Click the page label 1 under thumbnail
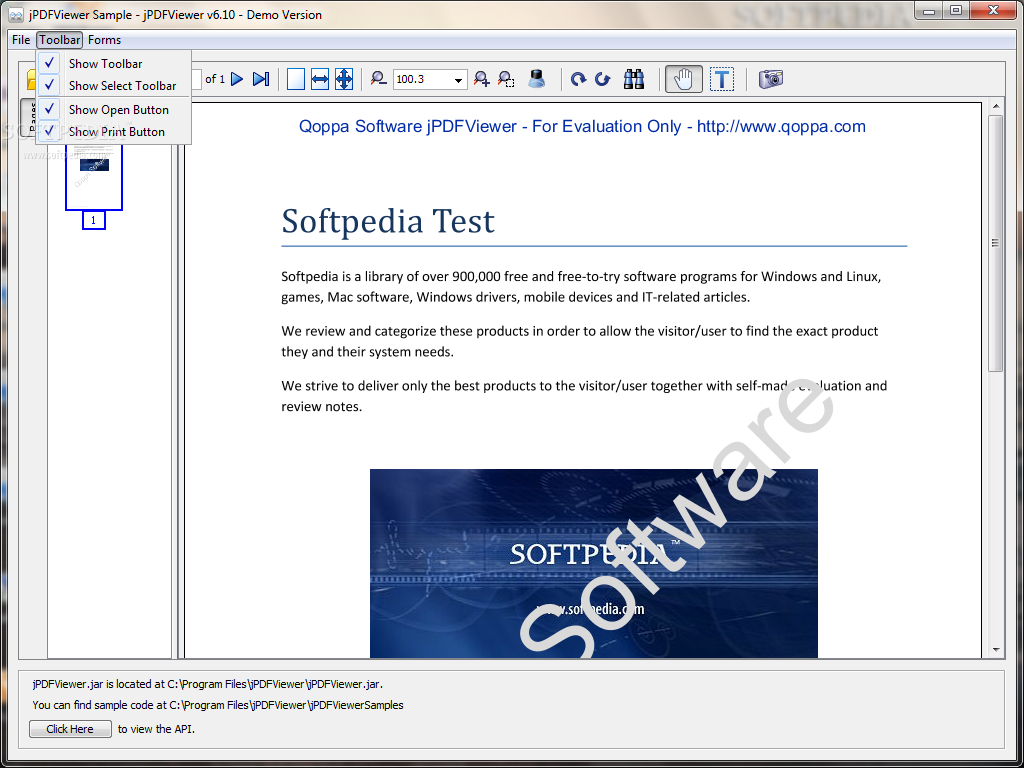The image size is (1024, 768). [x=93, y=221]
